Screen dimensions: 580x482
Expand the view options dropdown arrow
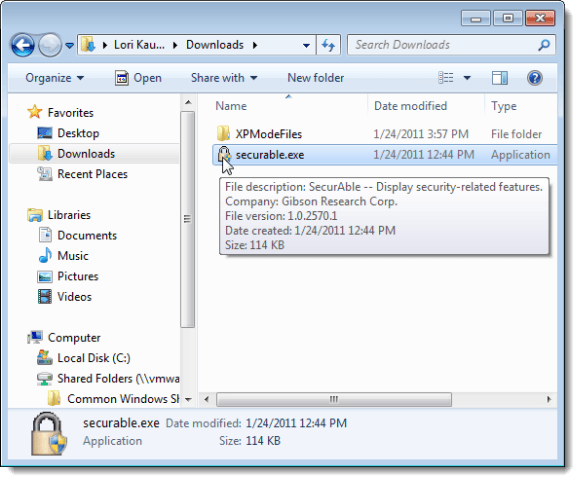(x=467, y=78)
